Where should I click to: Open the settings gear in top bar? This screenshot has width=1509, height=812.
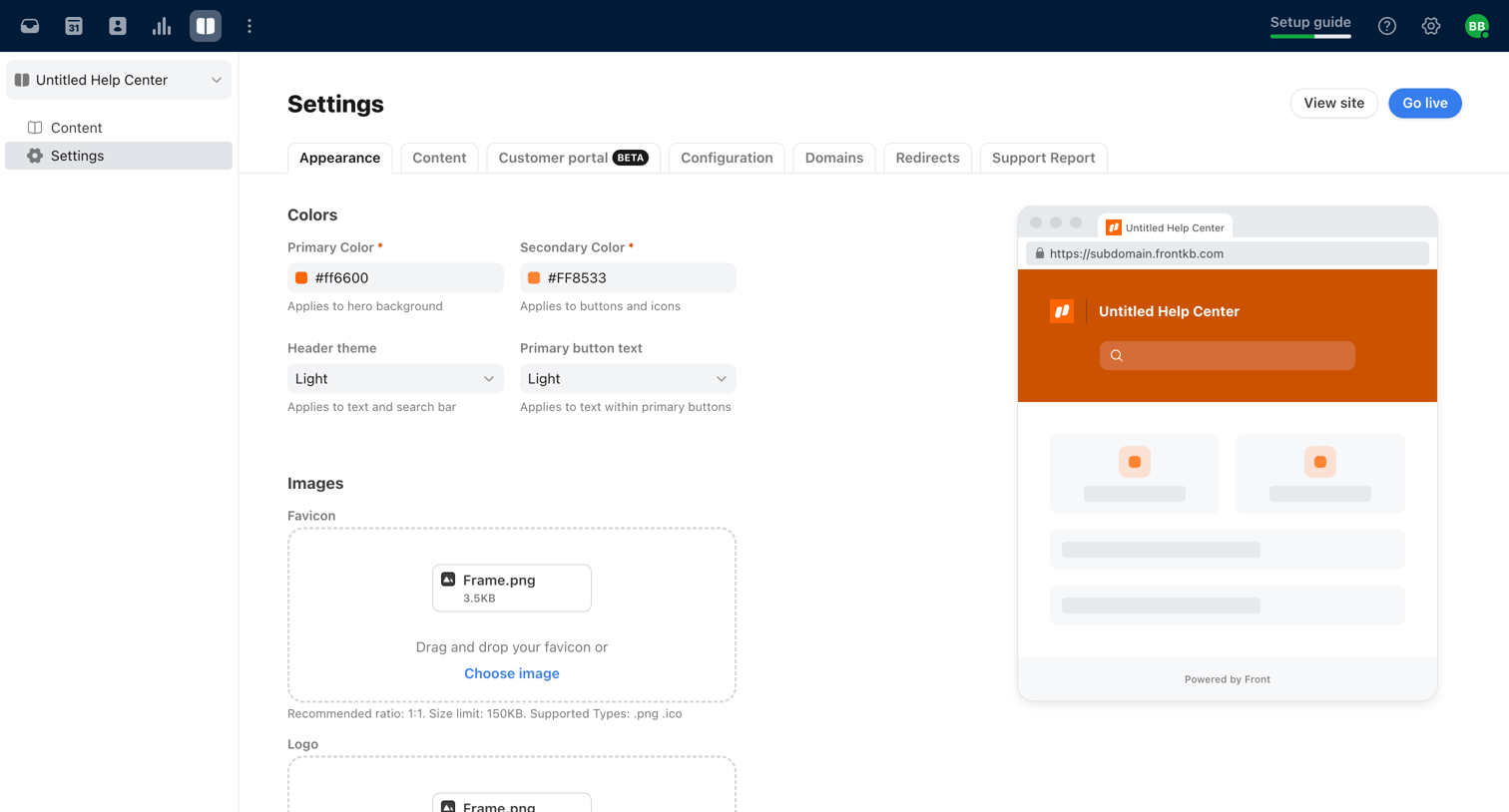point(1431,26)
